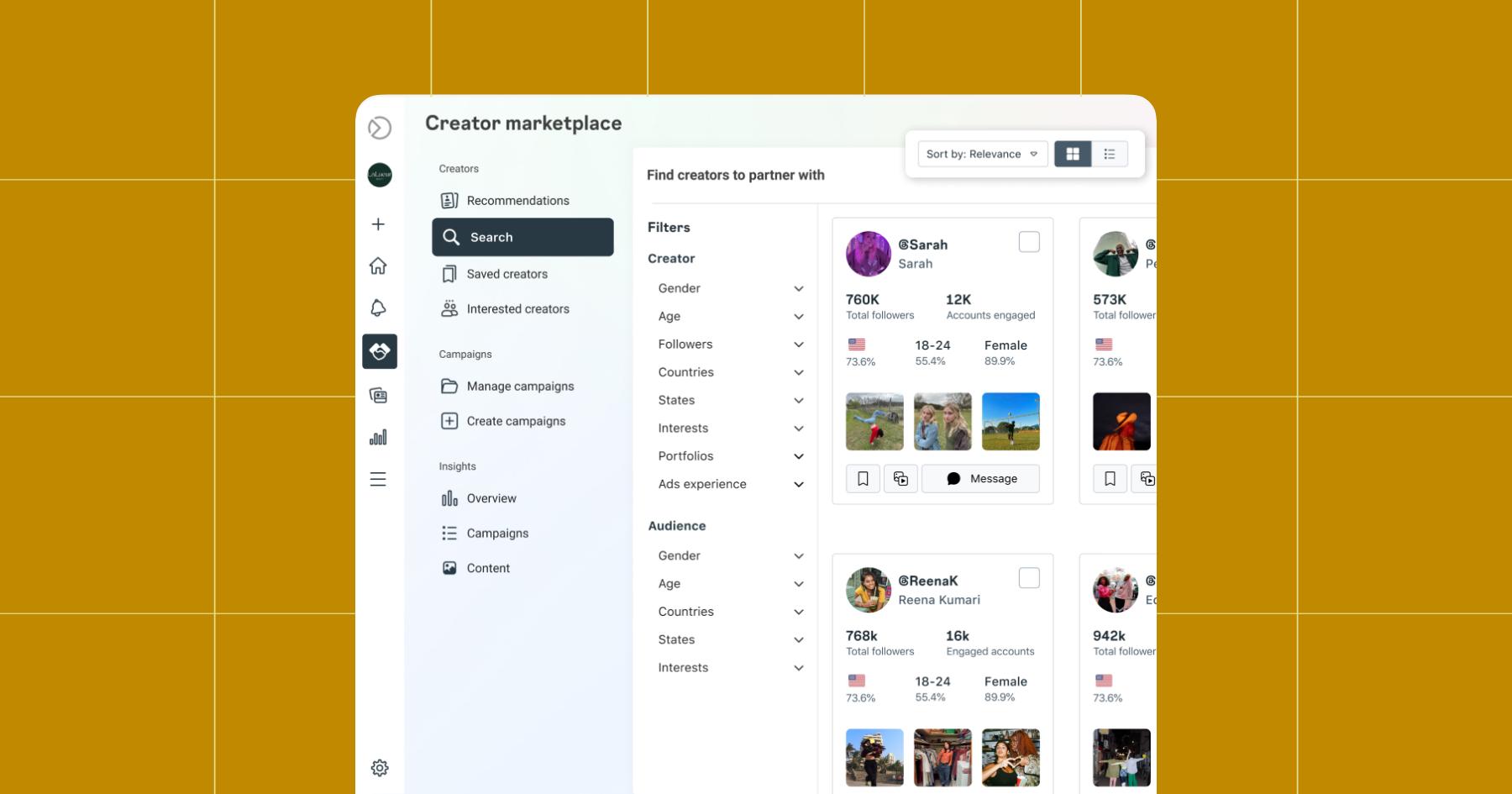Bookmark the 573K followers creator card

pyautogui.click(x=1110, y=479)
